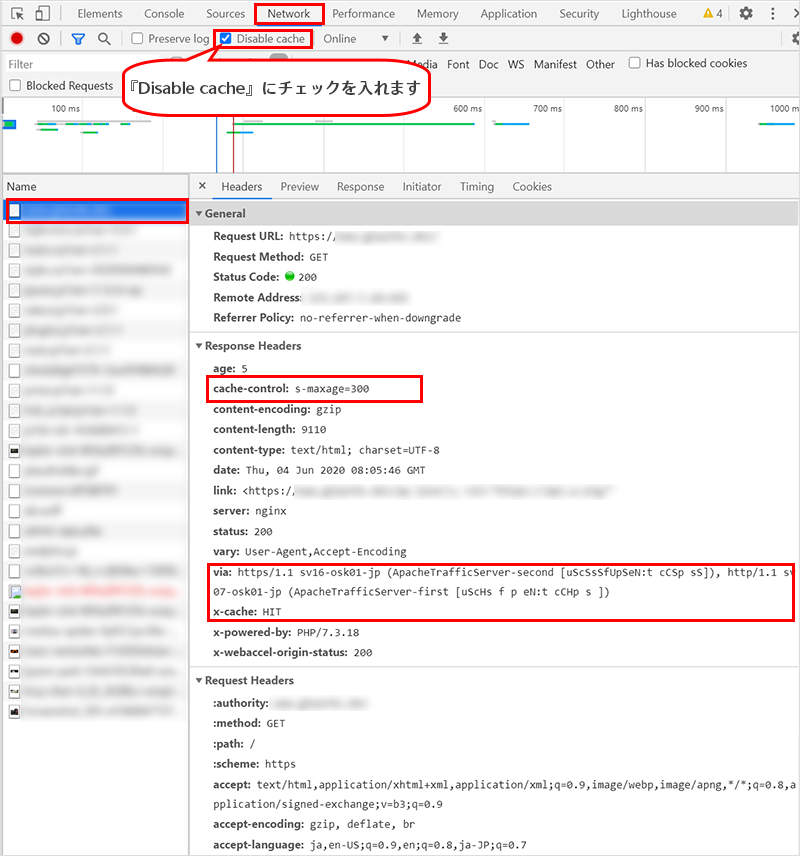The width and height of the screenshot is (800, 856).
Task: Click the inspect element cursor icon
Action: [17, 14]
